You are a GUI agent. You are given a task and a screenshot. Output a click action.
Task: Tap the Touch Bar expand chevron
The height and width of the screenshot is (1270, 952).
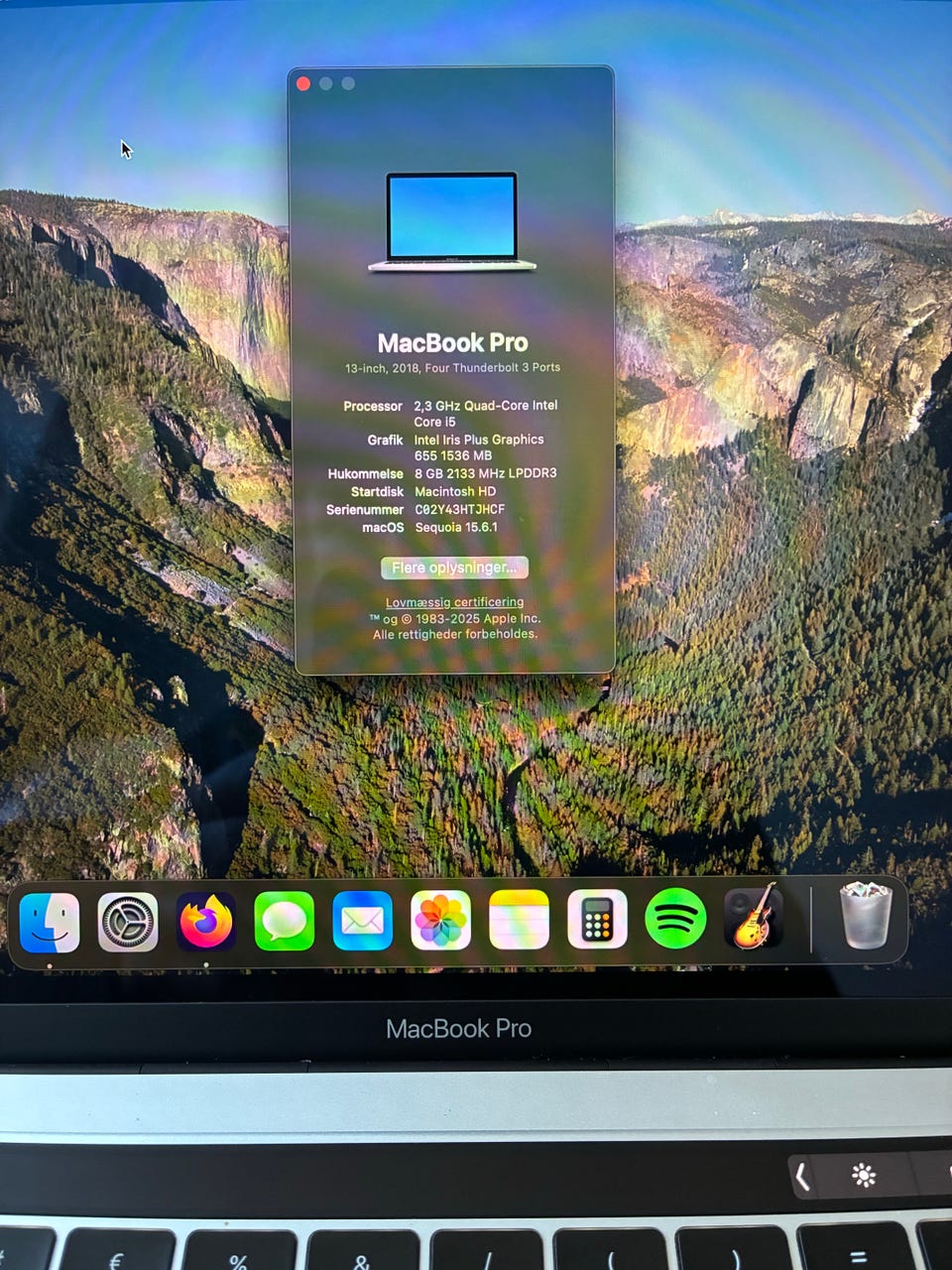802,1177
